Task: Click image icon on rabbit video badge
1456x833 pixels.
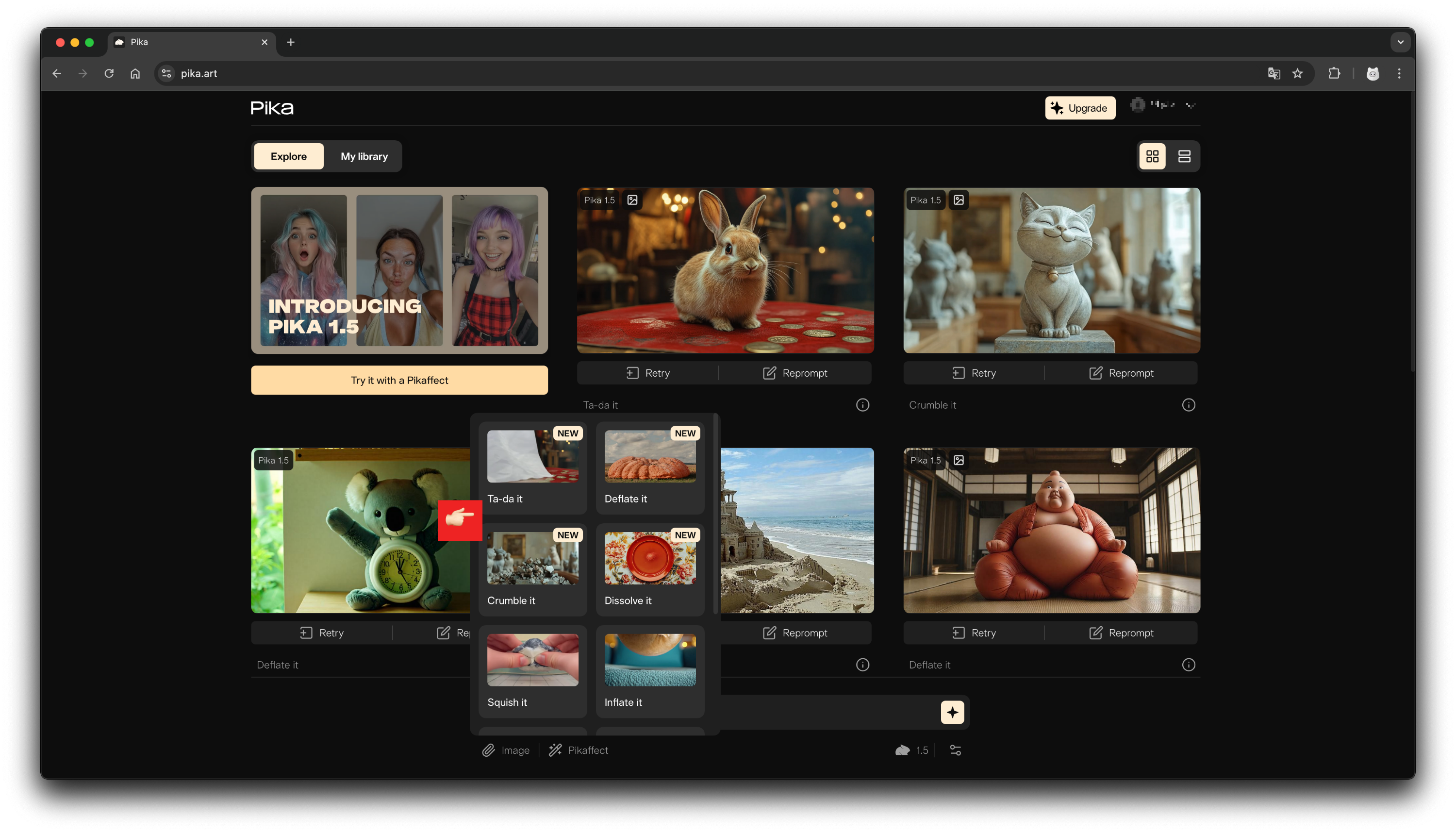Action: tap(632, 200)
